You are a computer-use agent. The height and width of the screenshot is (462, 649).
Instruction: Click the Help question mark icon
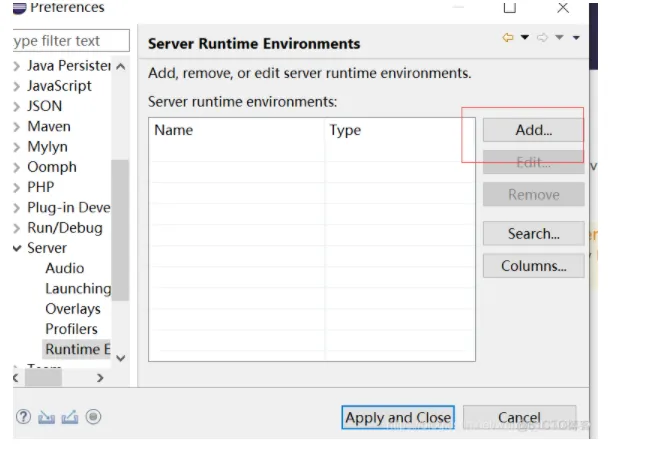(23, 416)
